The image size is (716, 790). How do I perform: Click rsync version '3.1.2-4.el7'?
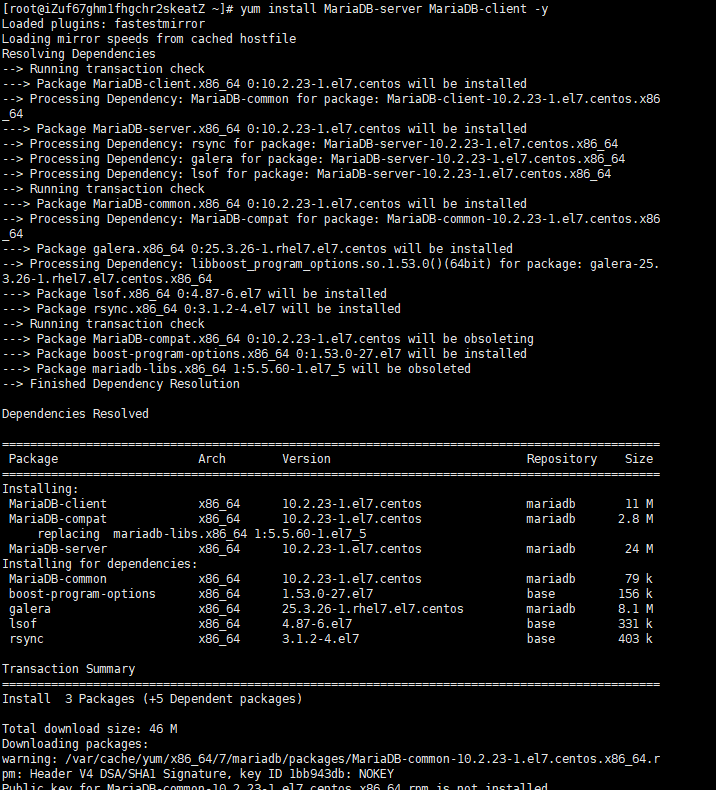pyautogui.click(x=320, y=639)
